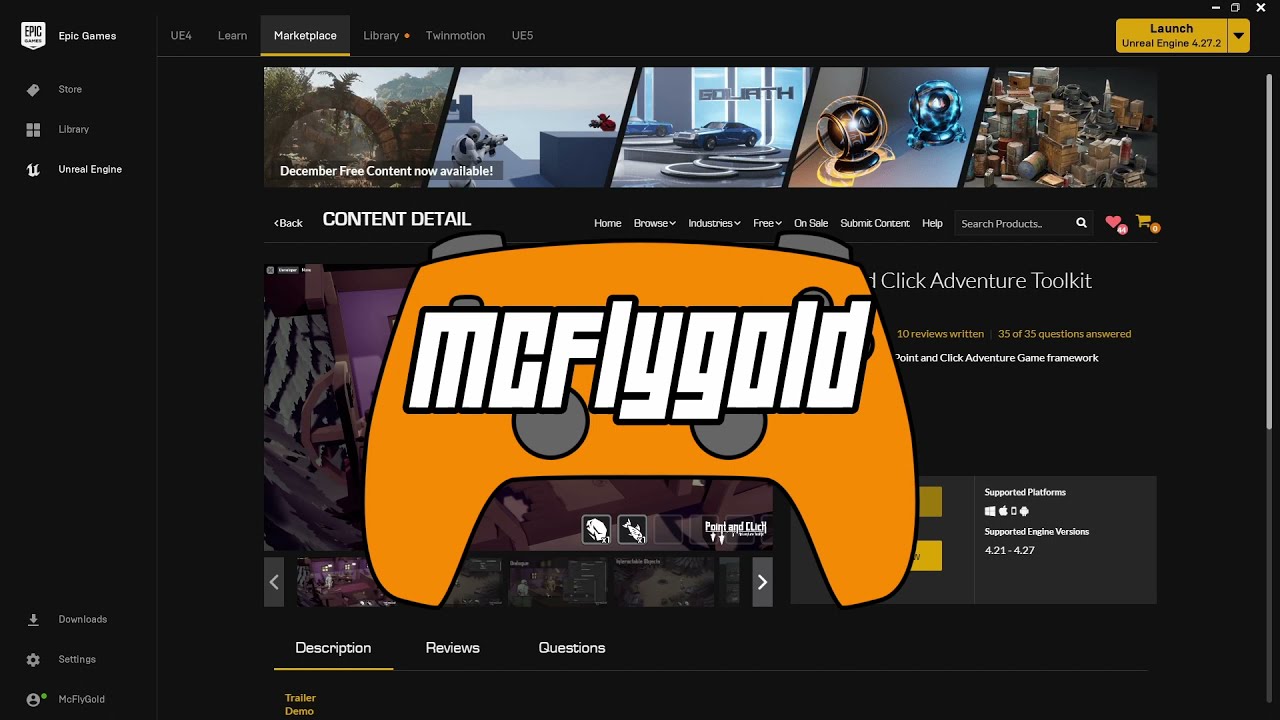The width and height of the screenshot is (1280, 720).
Task: Open the Description tab
Action: click(333, 648)
